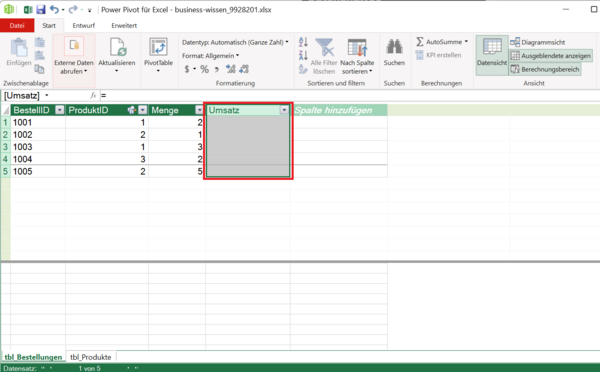Open Menge column filter dropdown
600x372 pixels.
point(199,110)
